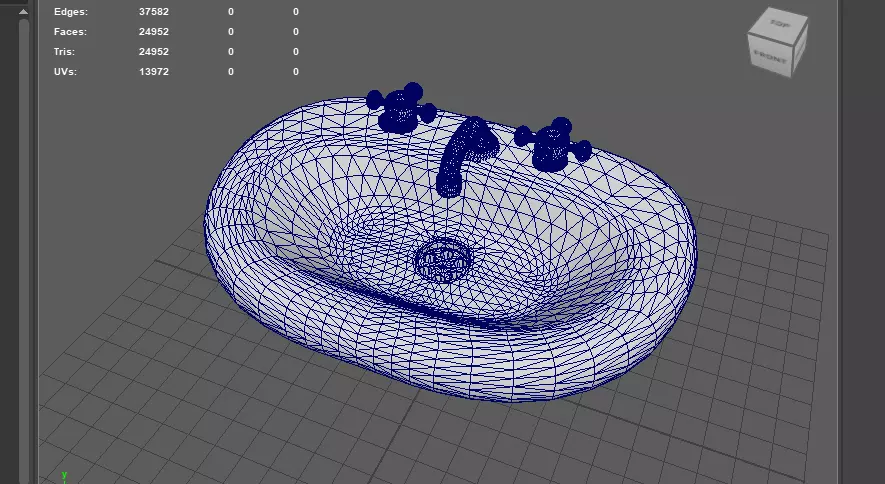The width and height of the screenshot is (885, 484).
Task: Select the edge count value 37582
Action: [154, 11]
